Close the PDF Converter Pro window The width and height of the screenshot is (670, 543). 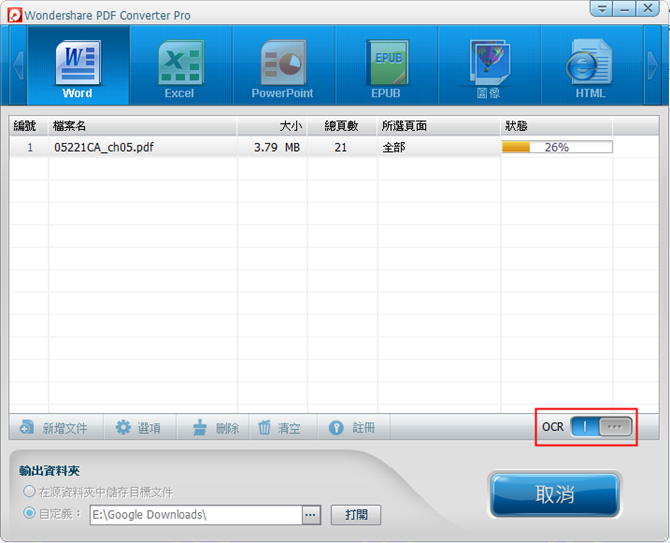[x=648, y=8]
